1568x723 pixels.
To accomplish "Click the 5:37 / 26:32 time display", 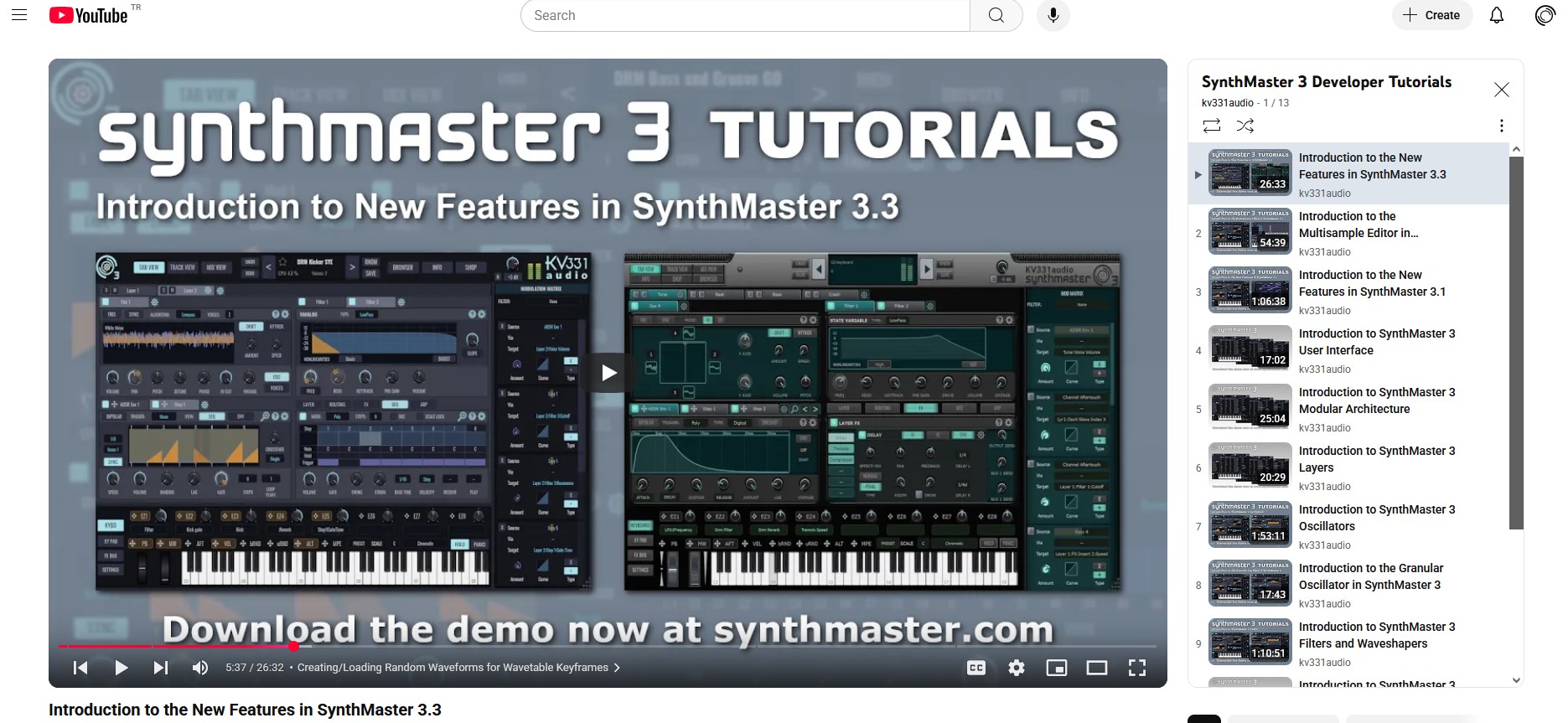I will click(x=255, y=668).
